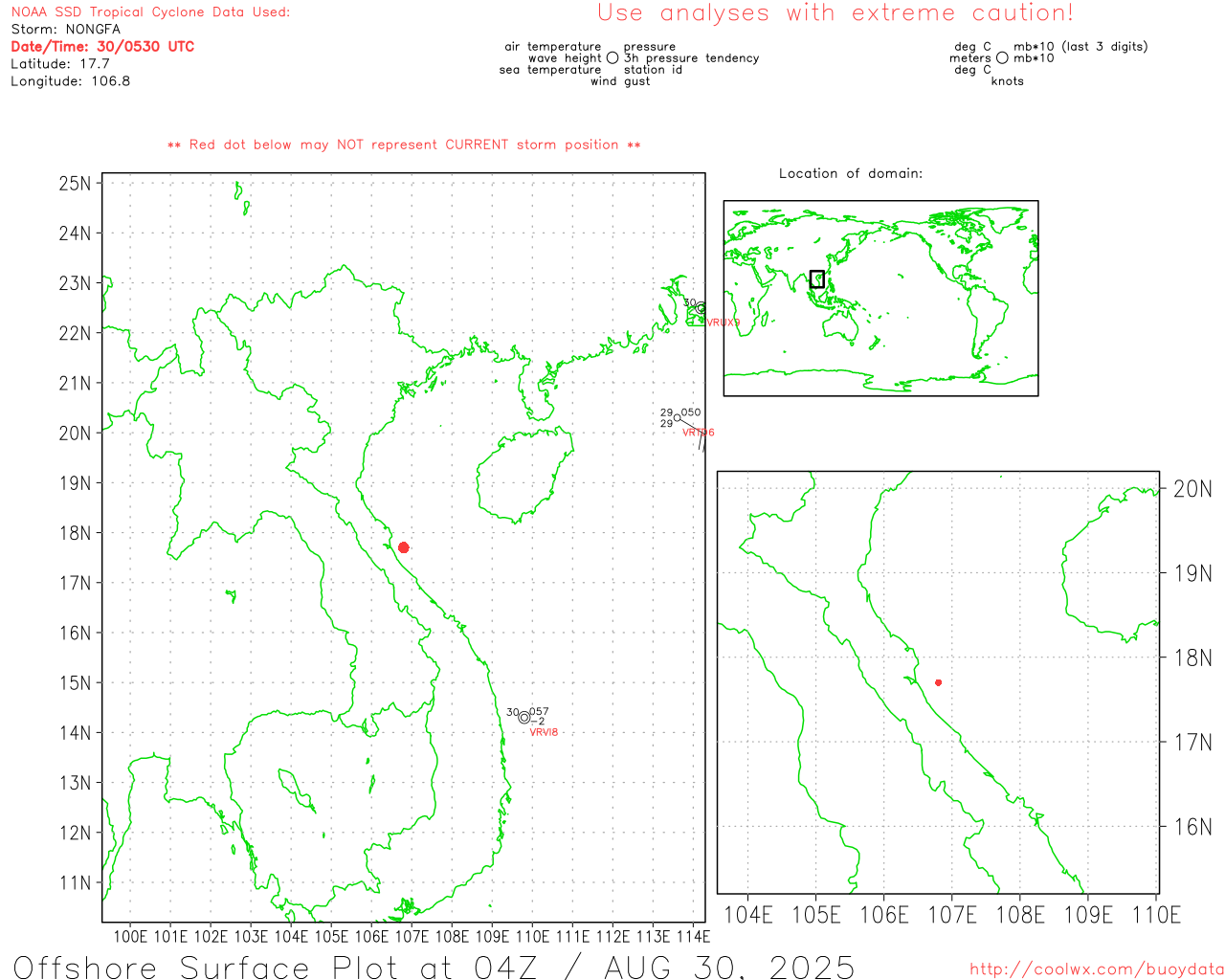Click the VRUX9 station circle marker
The width and height of the screenshot is (1225, 980).
702,308
